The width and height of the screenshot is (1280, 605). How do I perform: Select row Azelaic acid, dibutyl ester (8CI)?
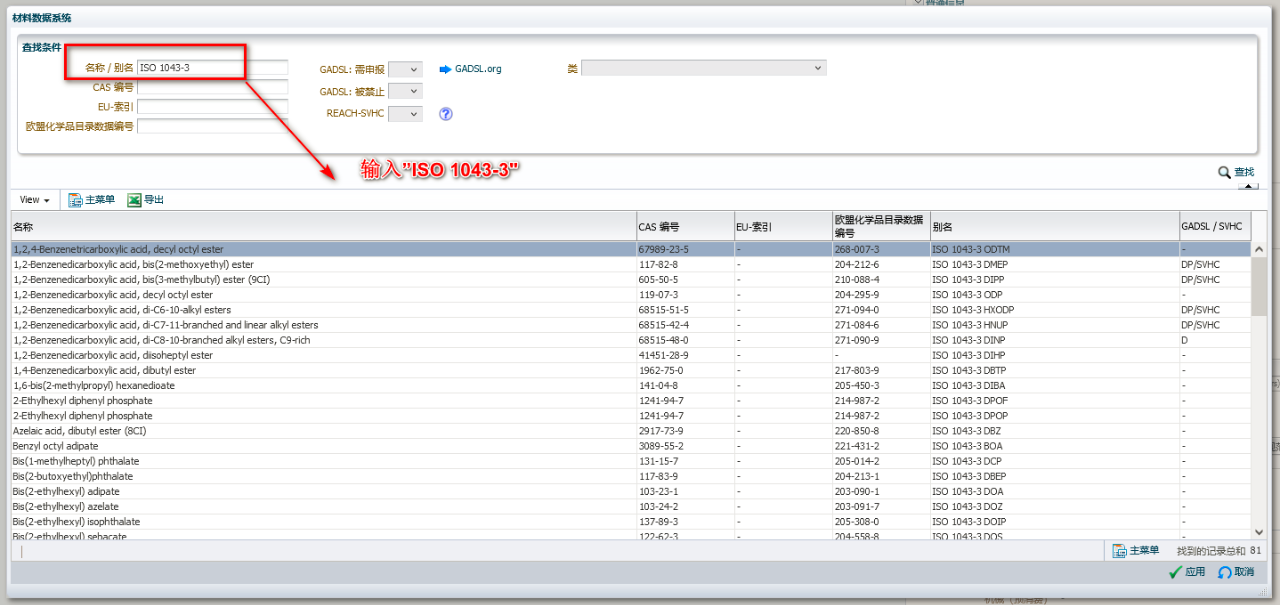(631, 431)
